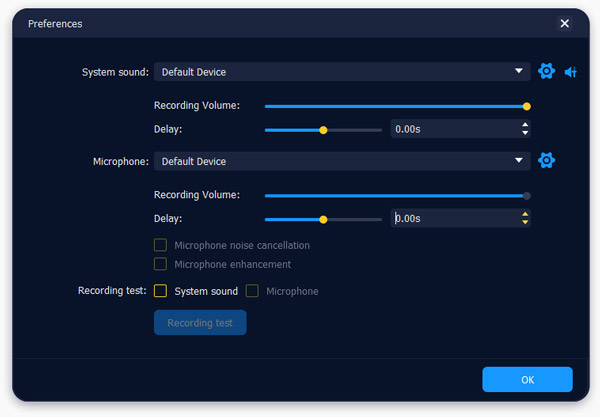Expand the System sound device dropdown

(x=518, y=72)
